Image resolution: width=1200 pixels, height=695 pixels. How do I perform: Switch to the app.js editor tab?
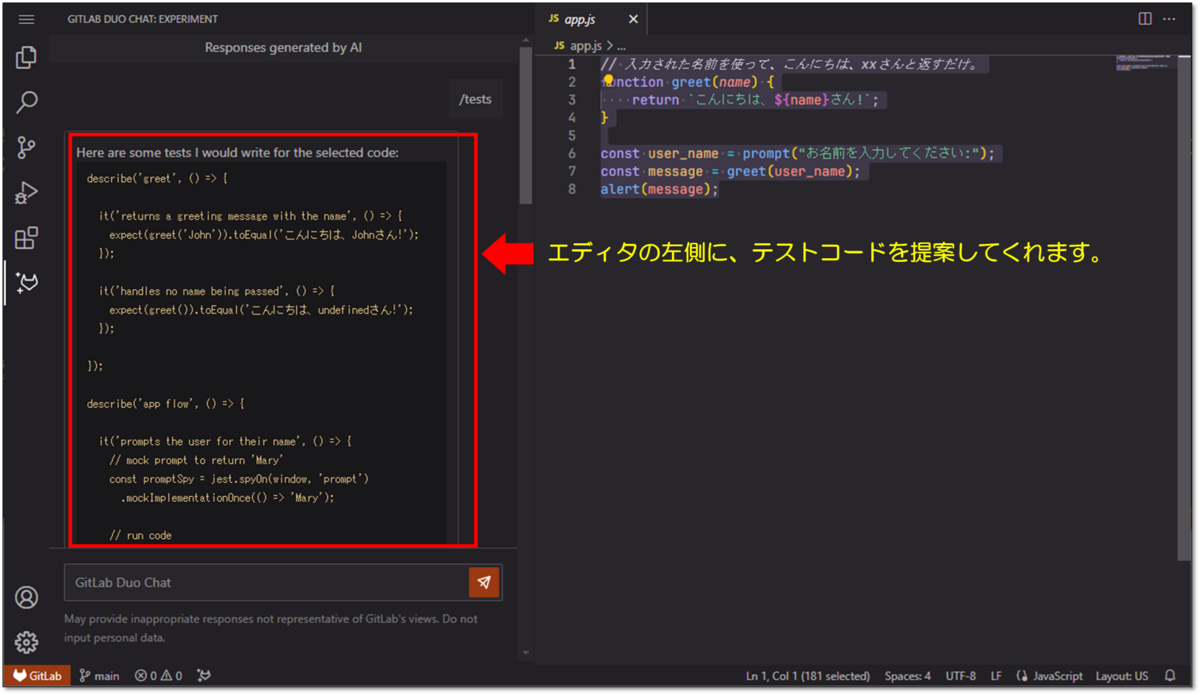581,19
